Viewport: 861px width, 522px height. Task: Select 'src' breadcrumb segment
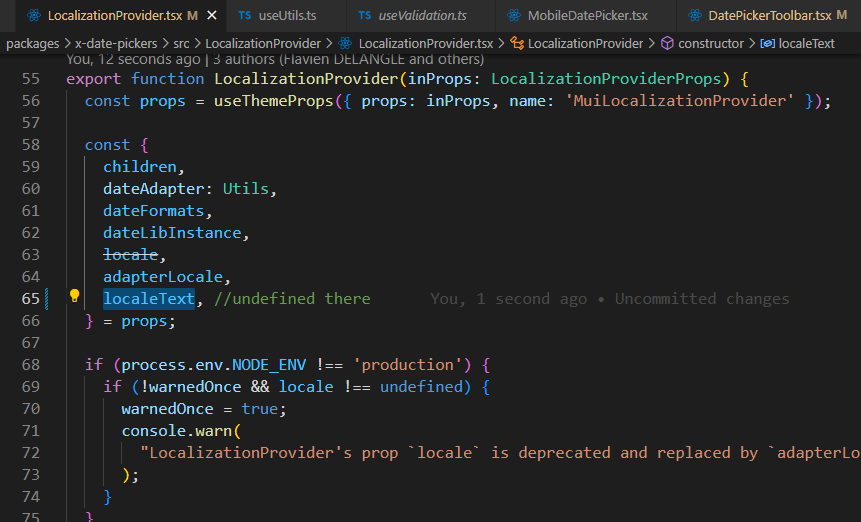click(181, 43)
